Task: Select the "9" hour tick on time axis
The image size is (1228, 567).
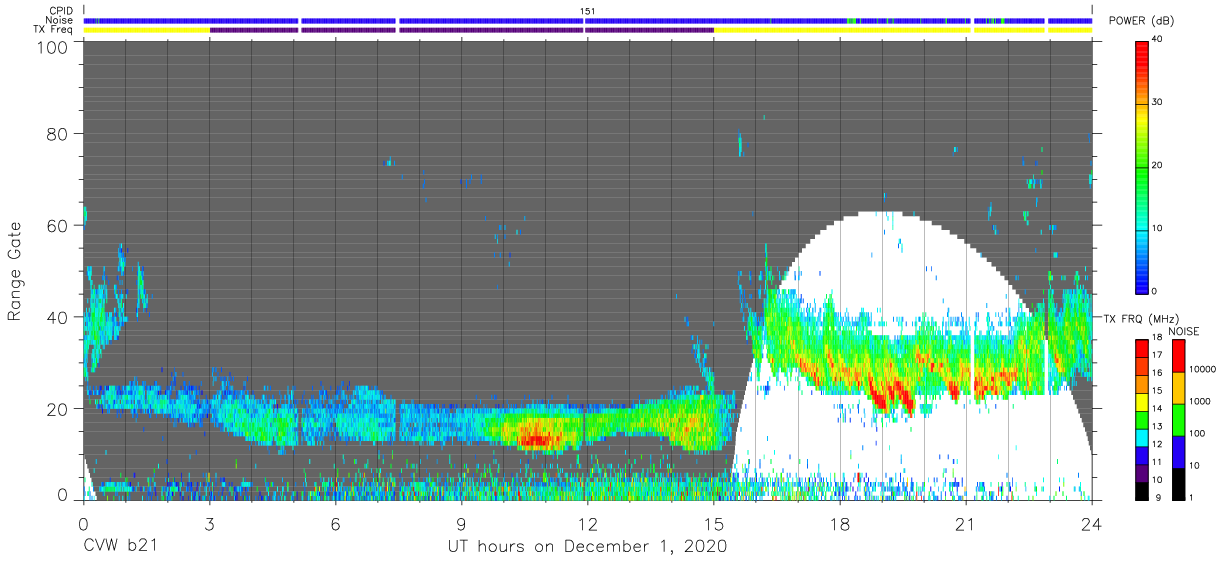Action: click(462, 524)
